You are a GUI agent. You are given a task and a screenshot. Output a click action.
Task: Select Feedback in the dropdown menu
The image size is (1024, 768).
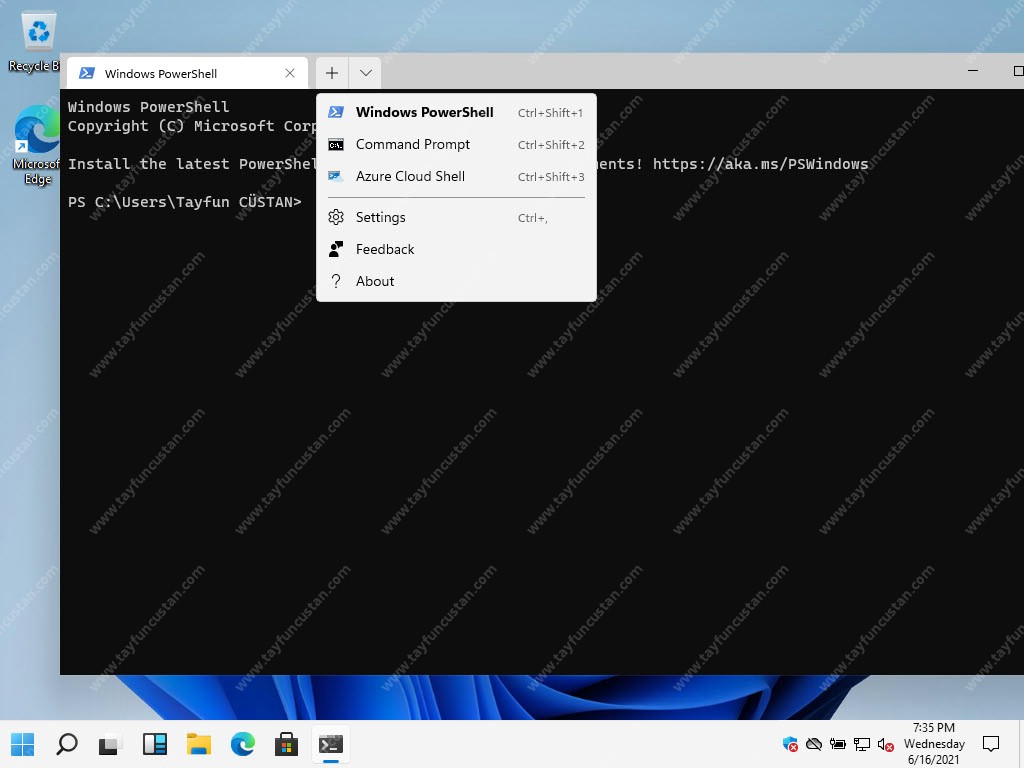(x=456, y=249)
